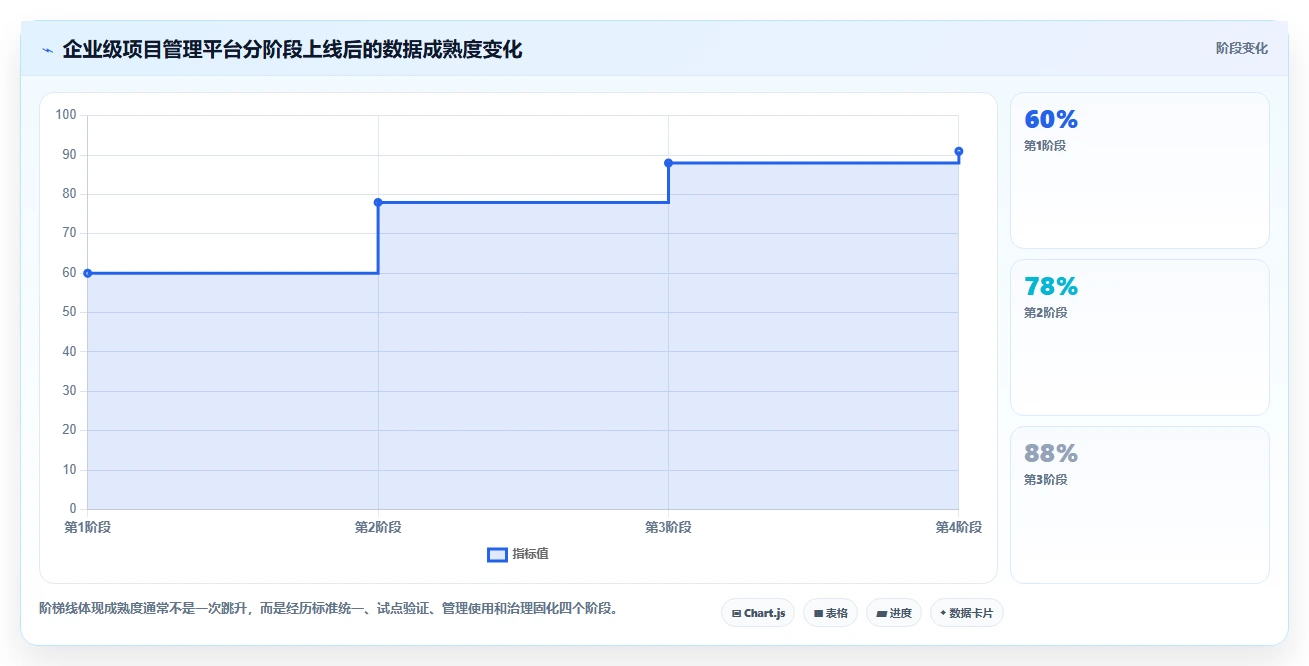1309x666 pixels.
Task: Select the Chart.js tag button
Action: pyautogui.click(x=758, y=613)
